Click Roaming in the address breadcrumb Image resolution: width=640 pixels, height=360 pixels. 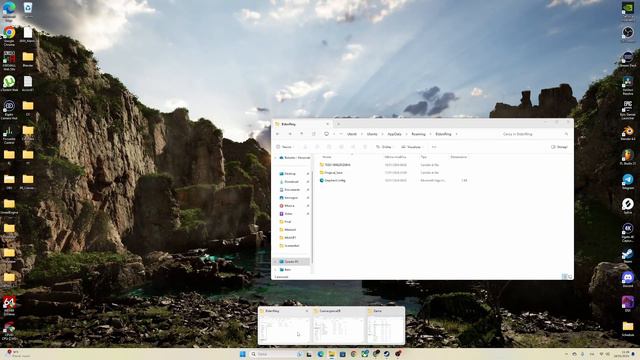pyautogui.click(x=418, y=134)
